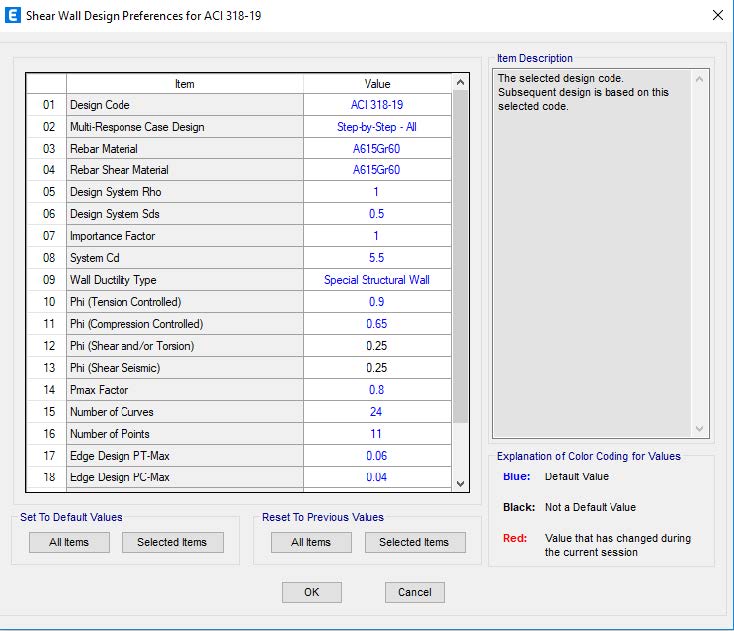Edit System Cd value 5.5
This screenshot has height=631, width=734.
coord(377,258)
